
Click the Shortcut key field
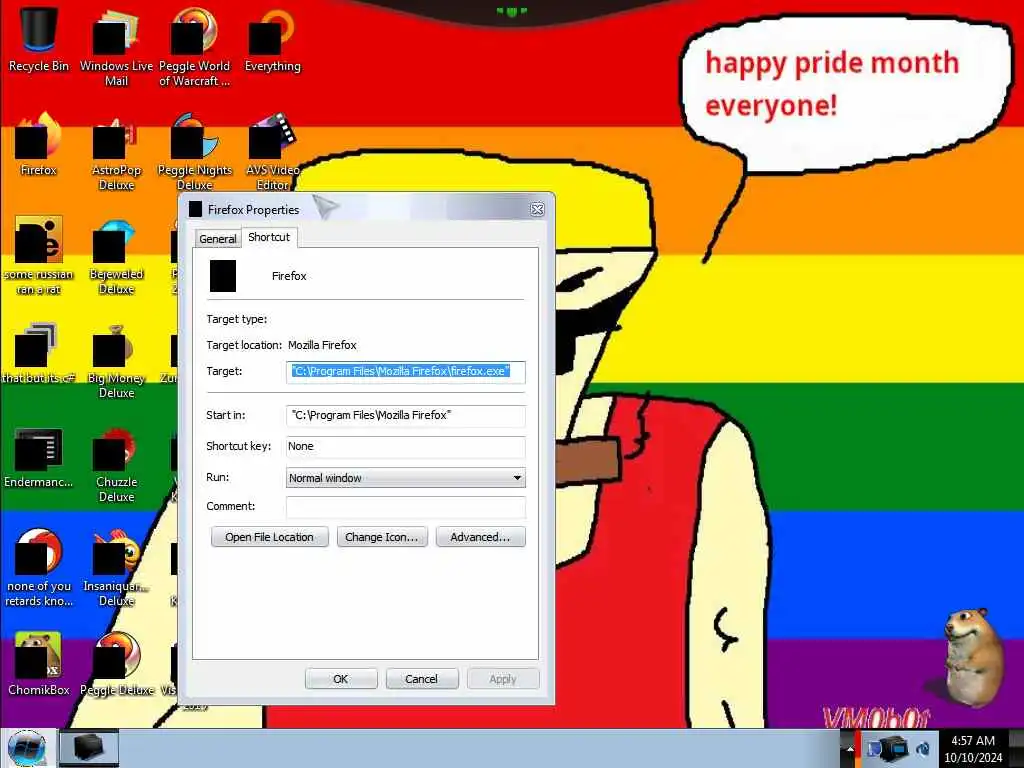click(x=406, y=447)
